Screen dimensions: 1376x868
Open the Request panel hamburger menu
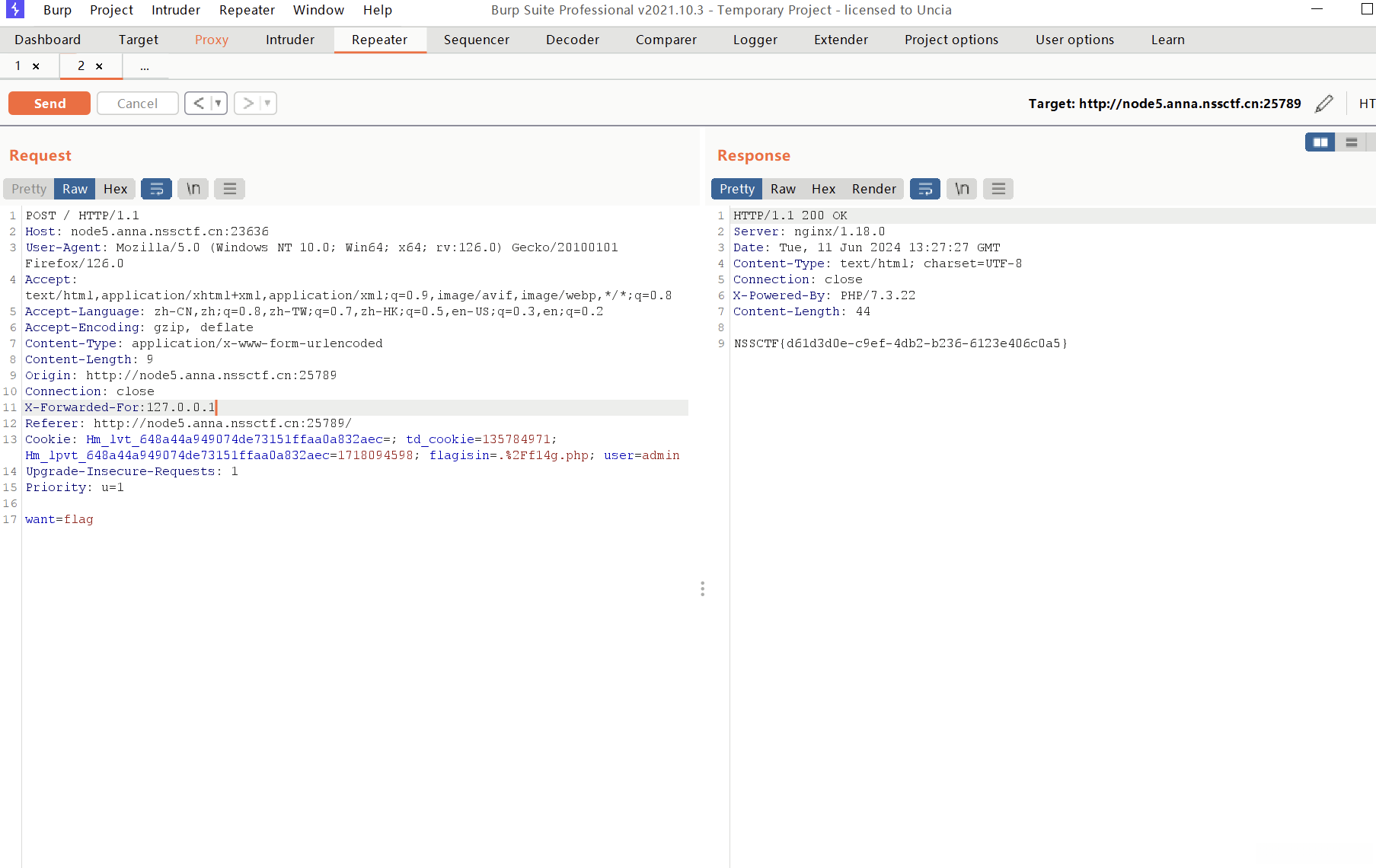[x=229, y=189]
